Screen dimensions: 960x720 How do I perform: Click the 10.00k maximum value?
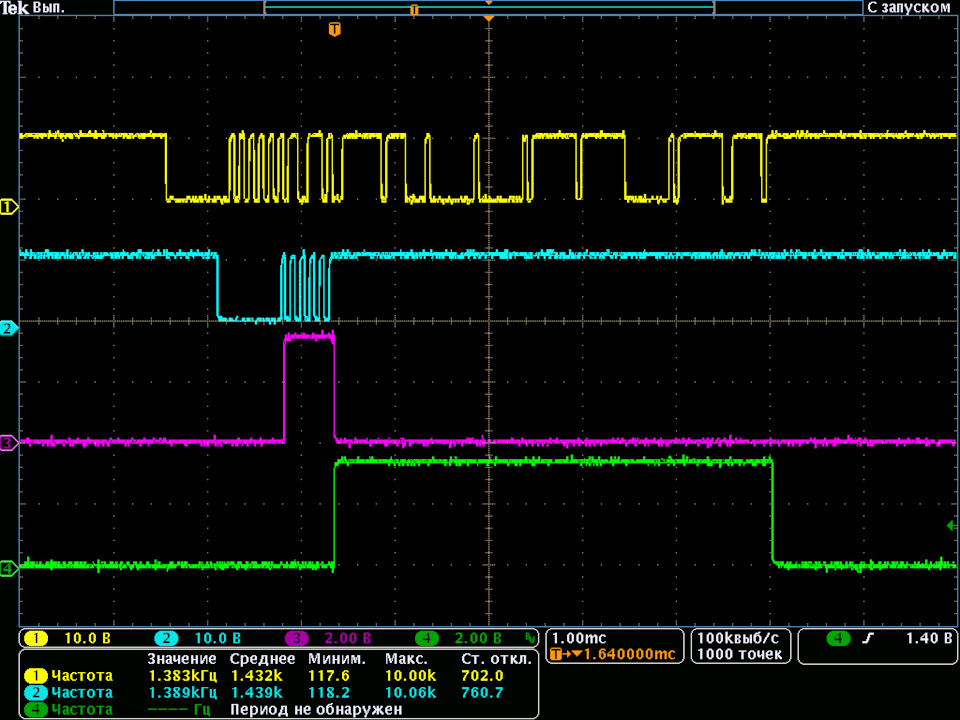[410, 676]
